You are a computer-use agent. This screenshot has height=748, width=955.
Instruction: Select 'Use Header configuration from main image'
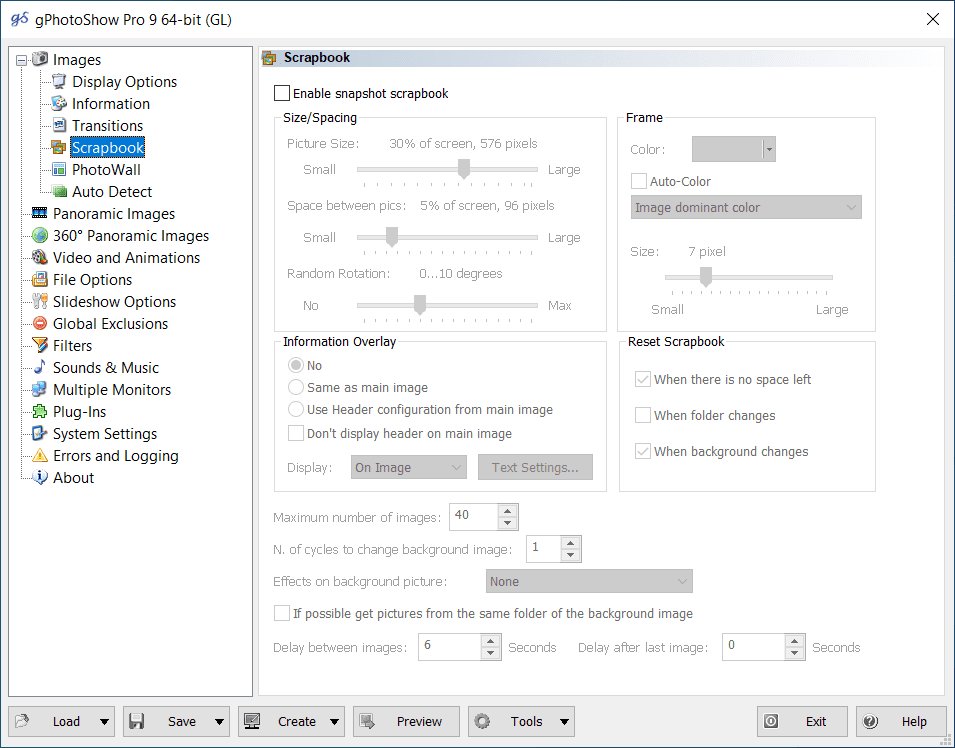click(295, 409)
